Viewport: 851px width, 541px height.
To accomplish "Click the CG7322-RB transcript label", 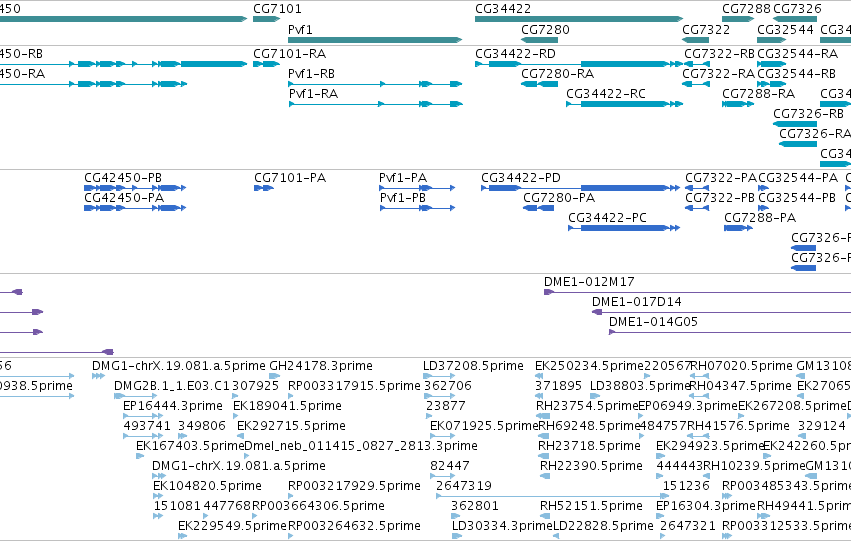I will point(720,54).
